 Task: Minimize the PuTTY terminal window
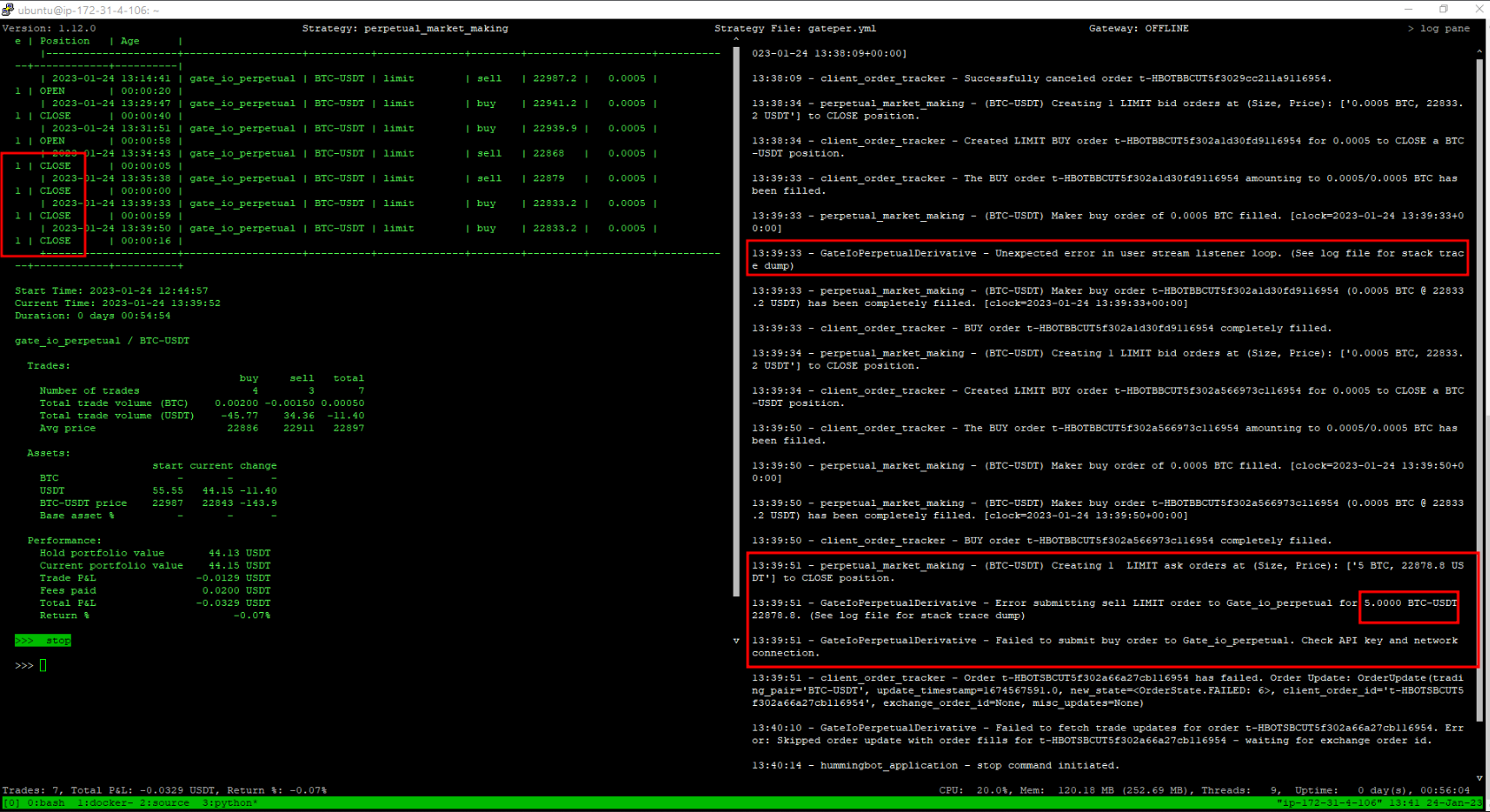(1408, 9)
